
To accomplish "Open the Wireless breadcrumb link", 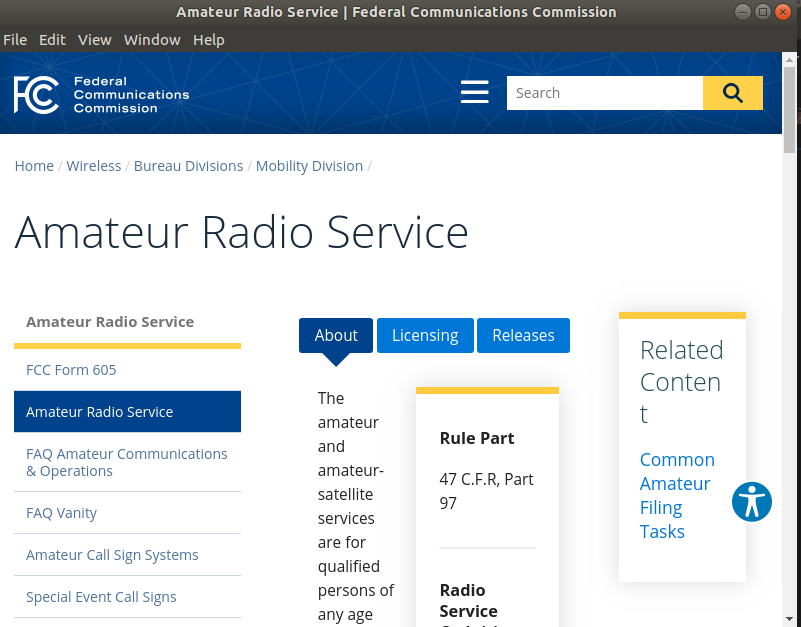I will (x=93, y=166).
